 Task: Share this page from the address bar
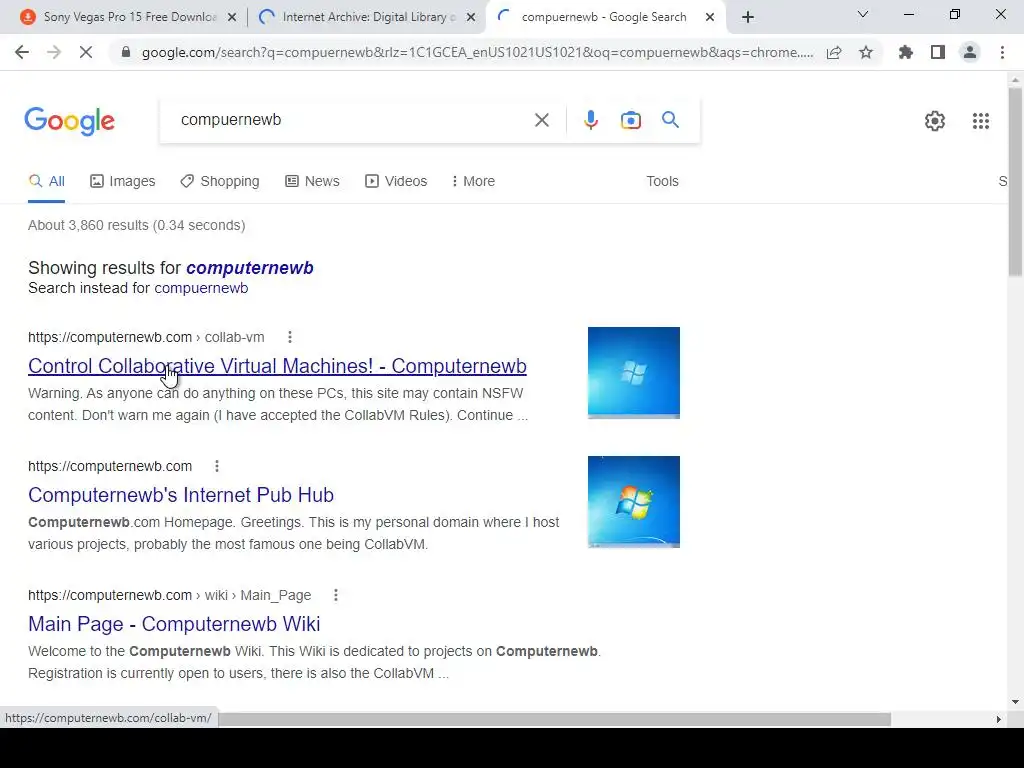pos(834,52)
